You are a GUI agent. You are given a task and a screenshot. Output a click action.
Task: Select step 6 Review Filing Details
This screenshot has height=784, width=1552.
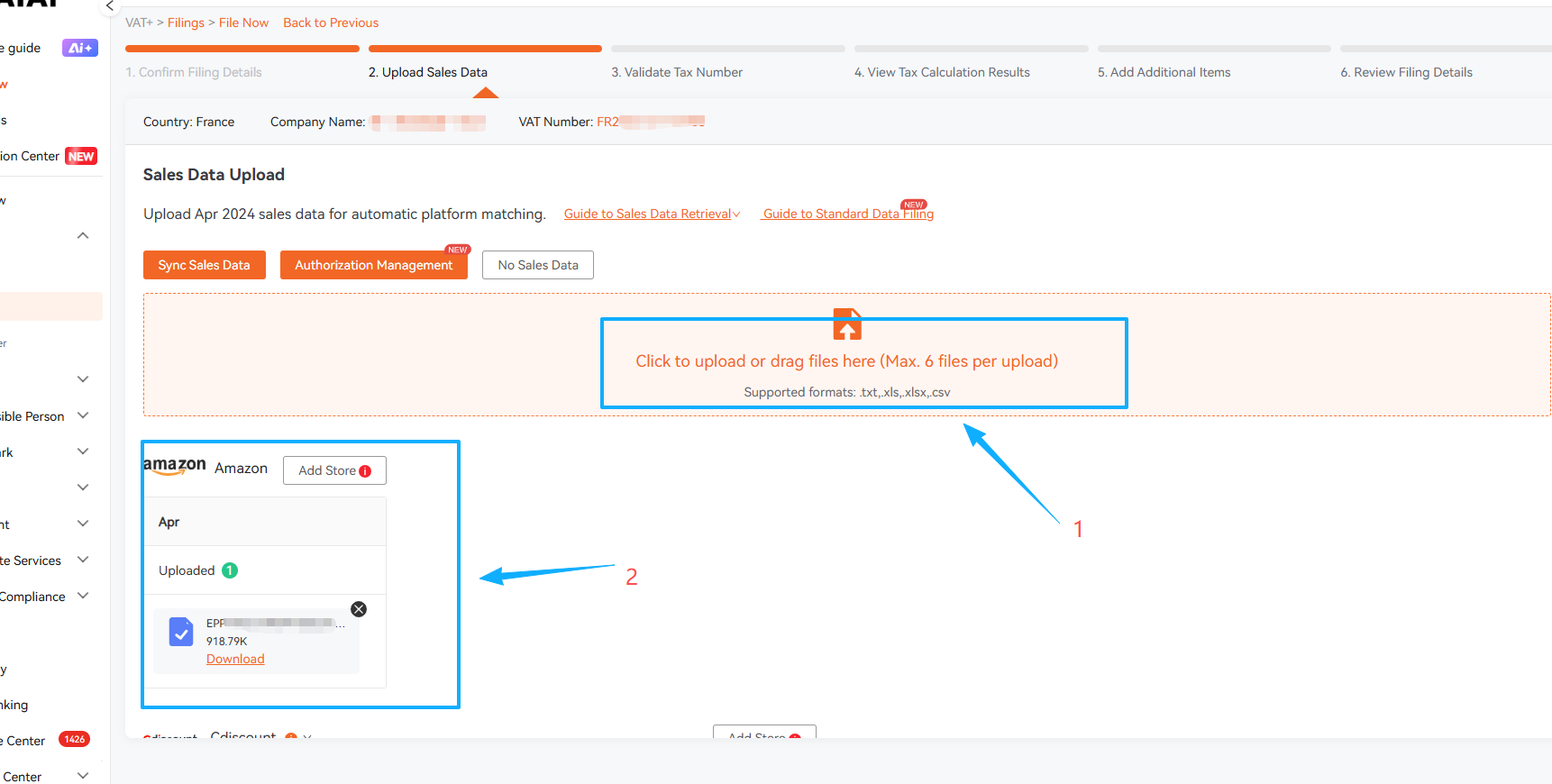coord(1406,72)
